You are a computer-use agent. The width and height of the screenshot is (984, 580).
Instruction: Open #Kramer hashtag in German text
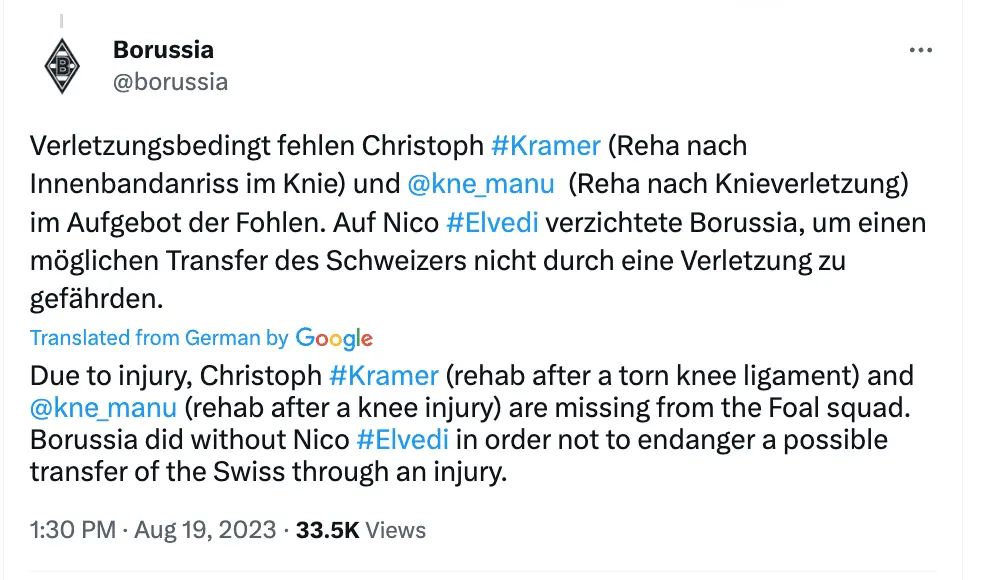(546, 146)
